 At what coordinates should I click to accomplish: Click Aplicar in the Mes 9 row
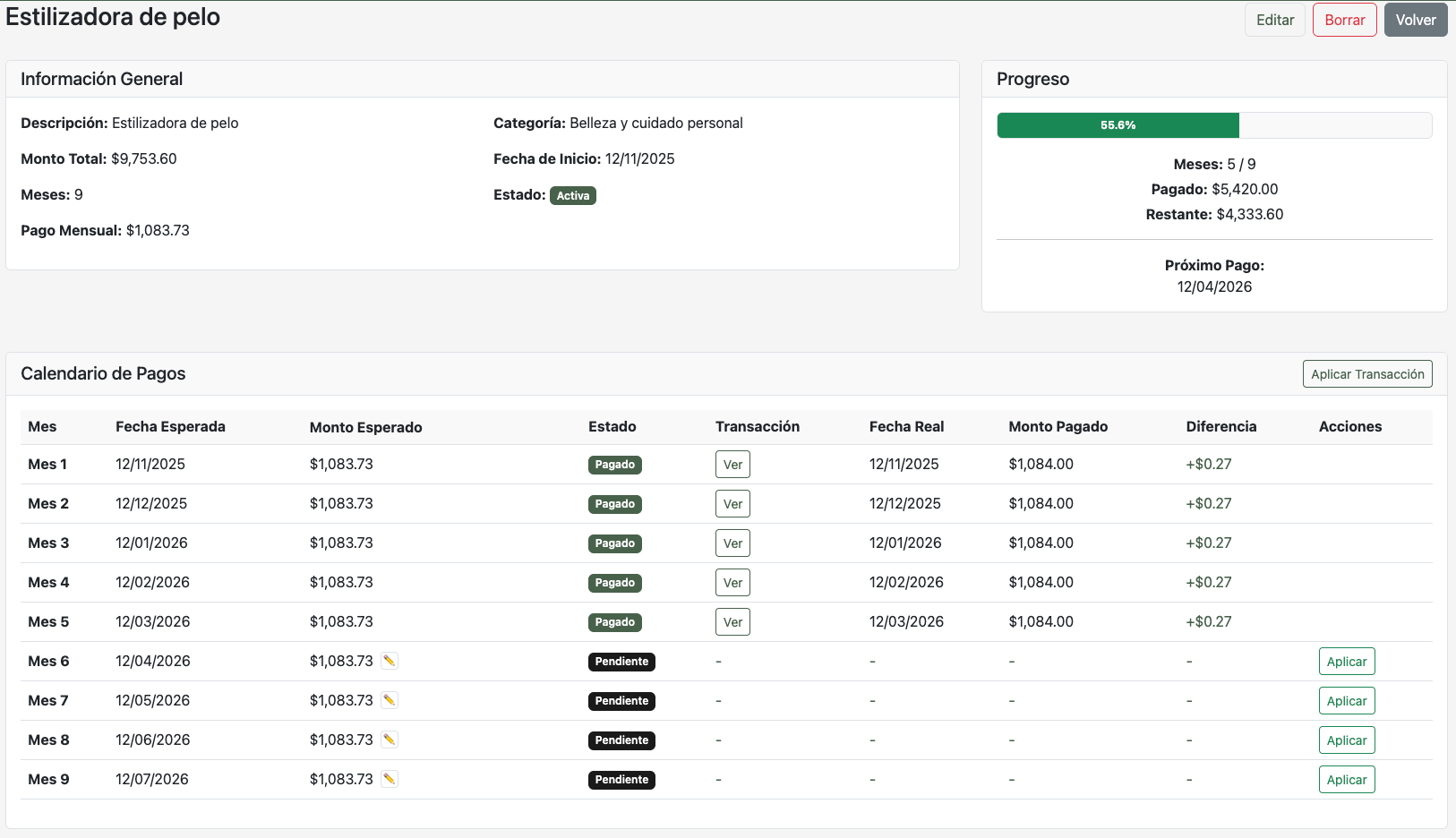pos(1347,780)
